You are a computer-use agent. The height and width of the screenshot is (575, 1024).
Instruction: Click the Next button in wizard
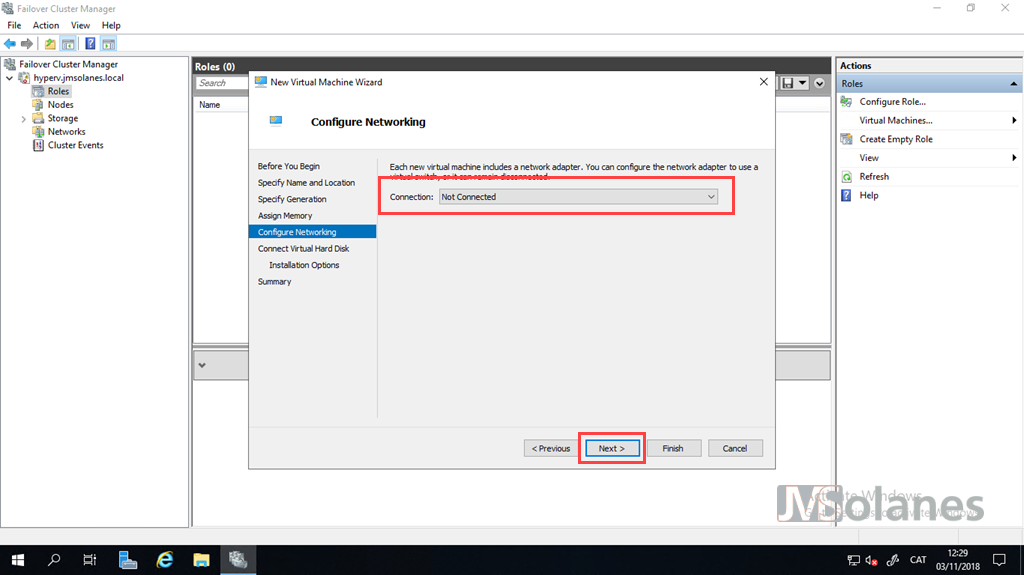[612, 448]
